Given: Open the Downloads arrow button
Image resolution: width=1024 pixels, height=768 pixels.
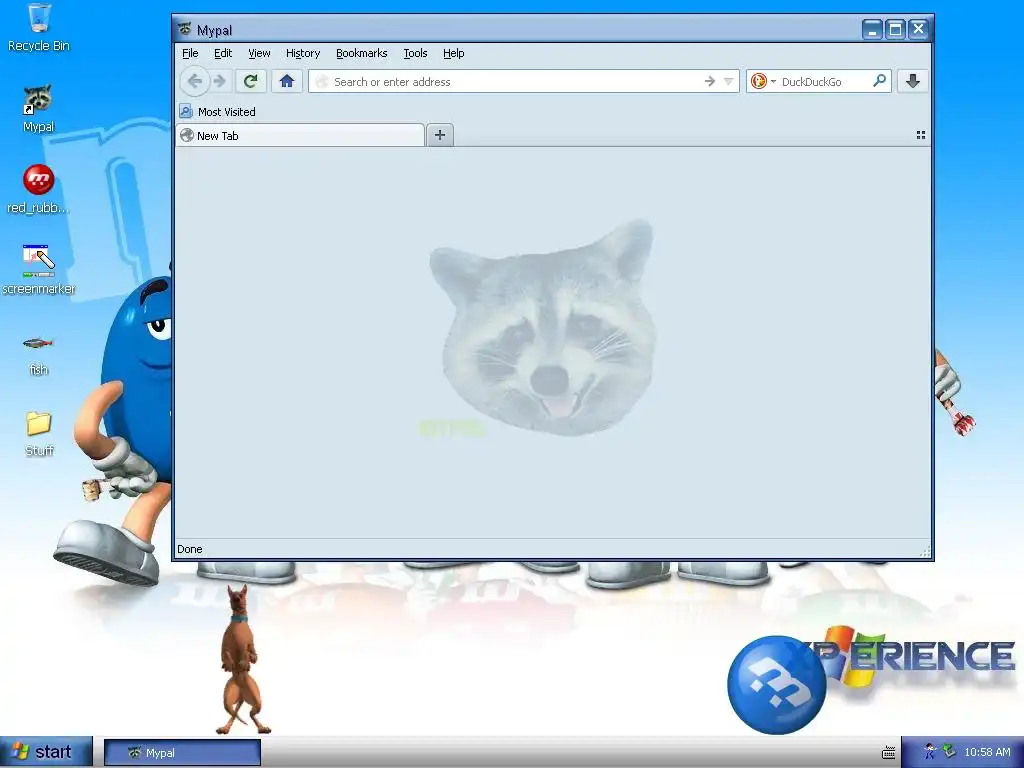Looking at the screenshot, I should click(x=913, y=82).
